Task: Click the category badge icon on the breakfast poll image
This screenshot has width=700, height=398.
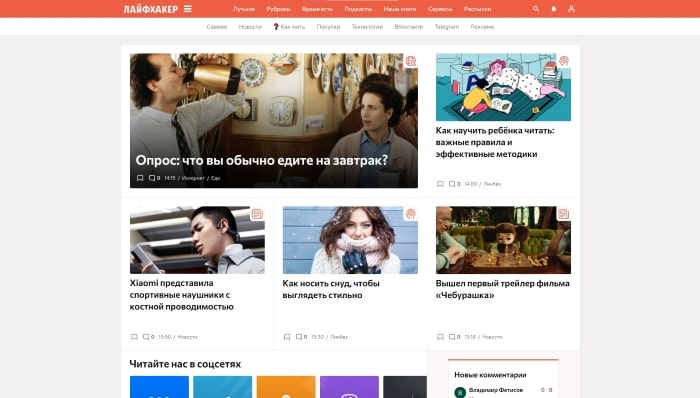Action: point(411,61)
